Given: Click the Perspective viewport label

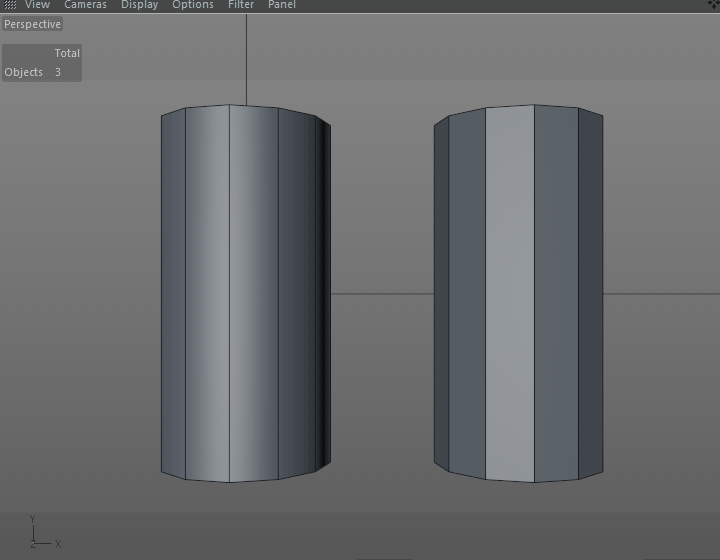Looking at the screenshot, I should pos(32,24).
